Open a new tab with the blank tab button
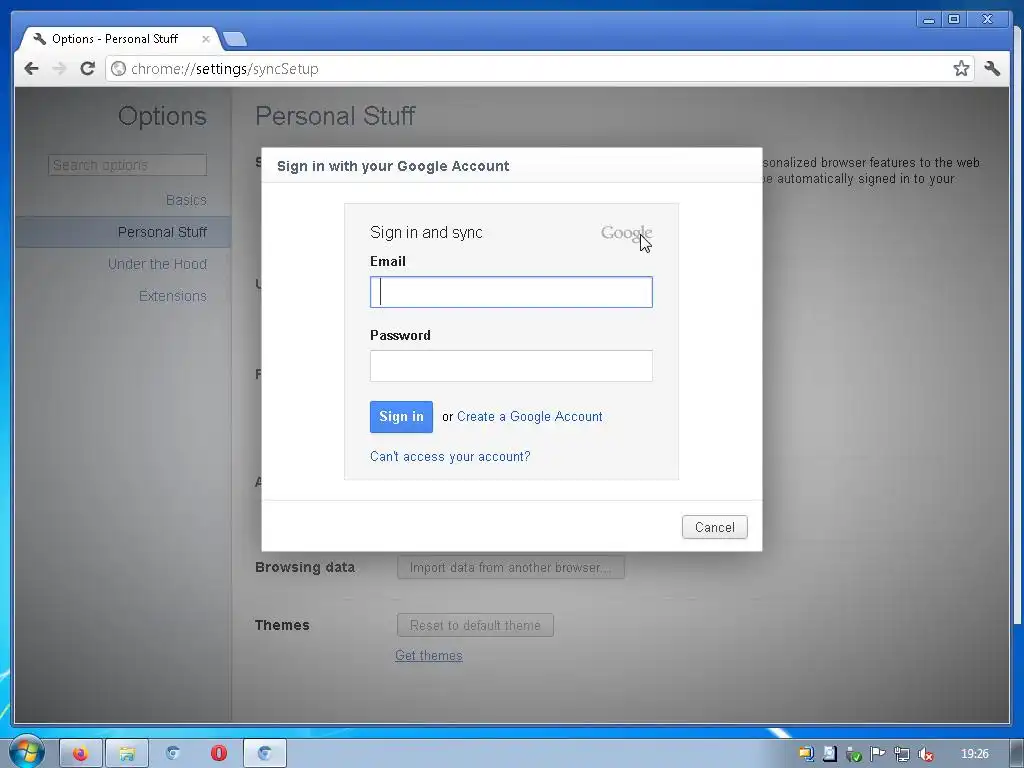 point(234,39)
